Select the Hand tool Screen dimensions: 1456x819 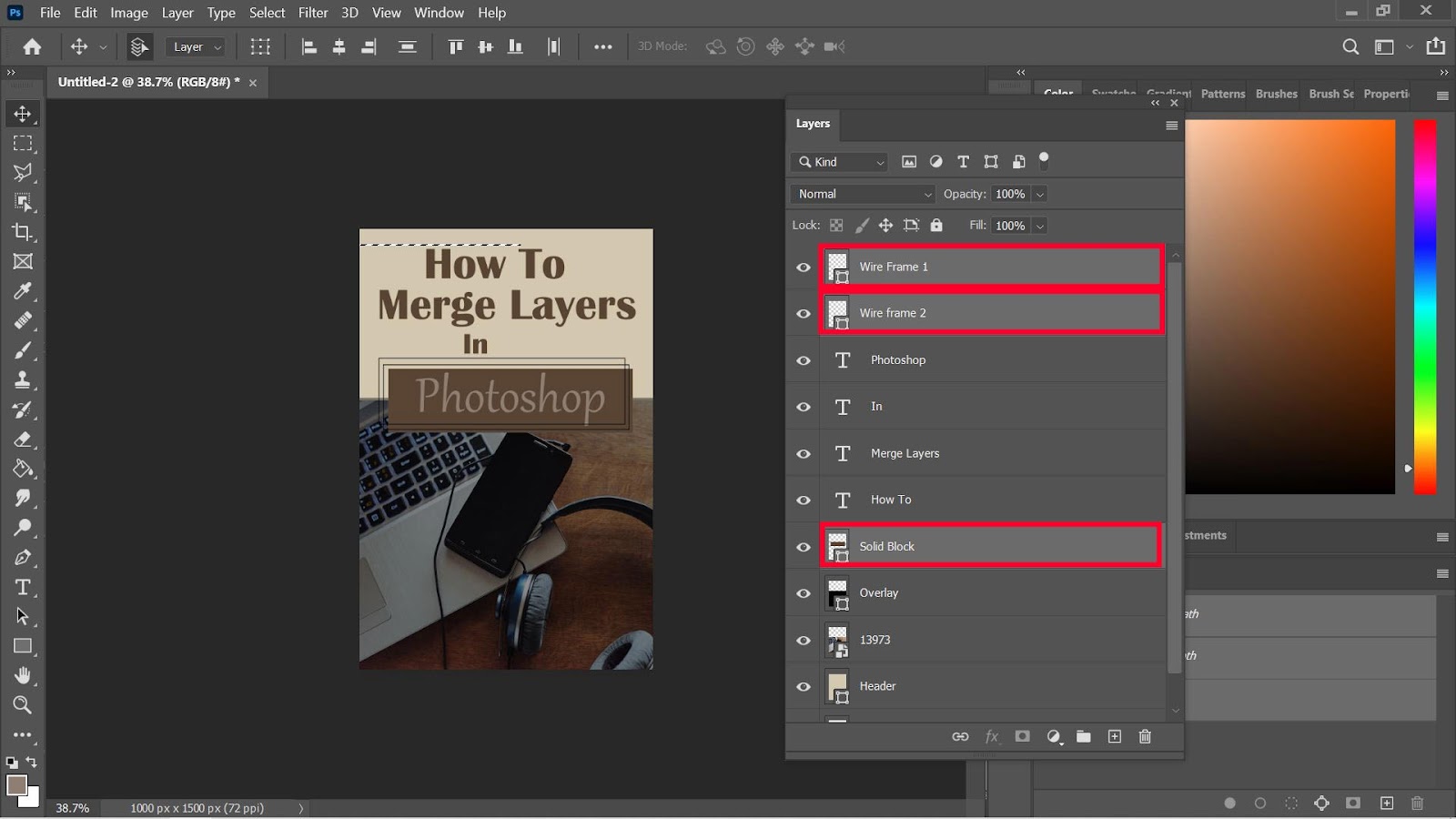pos(23,675)
